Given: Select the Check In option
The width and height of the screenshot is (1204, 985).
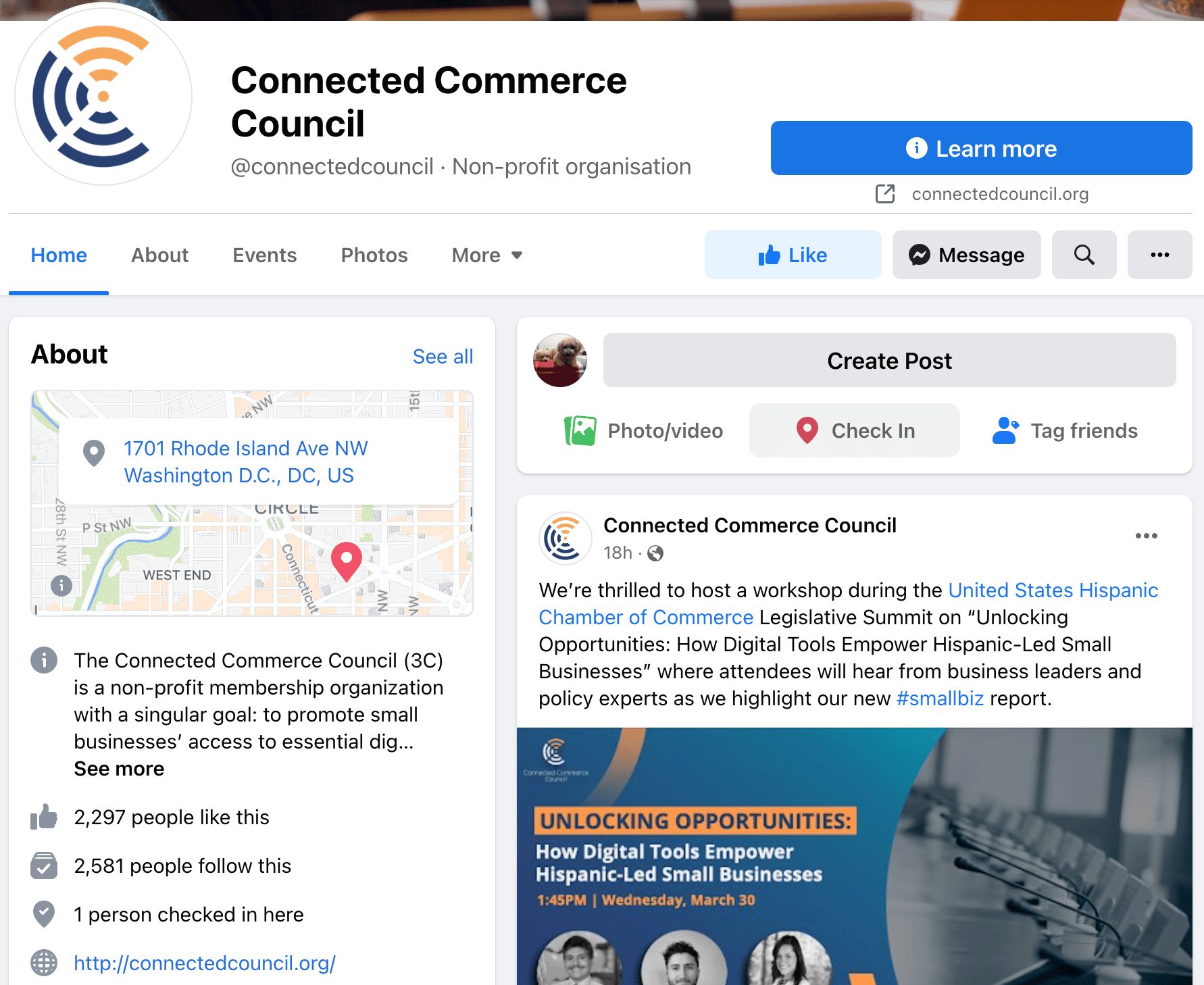Looking at the screenshot, I should 854,430.
